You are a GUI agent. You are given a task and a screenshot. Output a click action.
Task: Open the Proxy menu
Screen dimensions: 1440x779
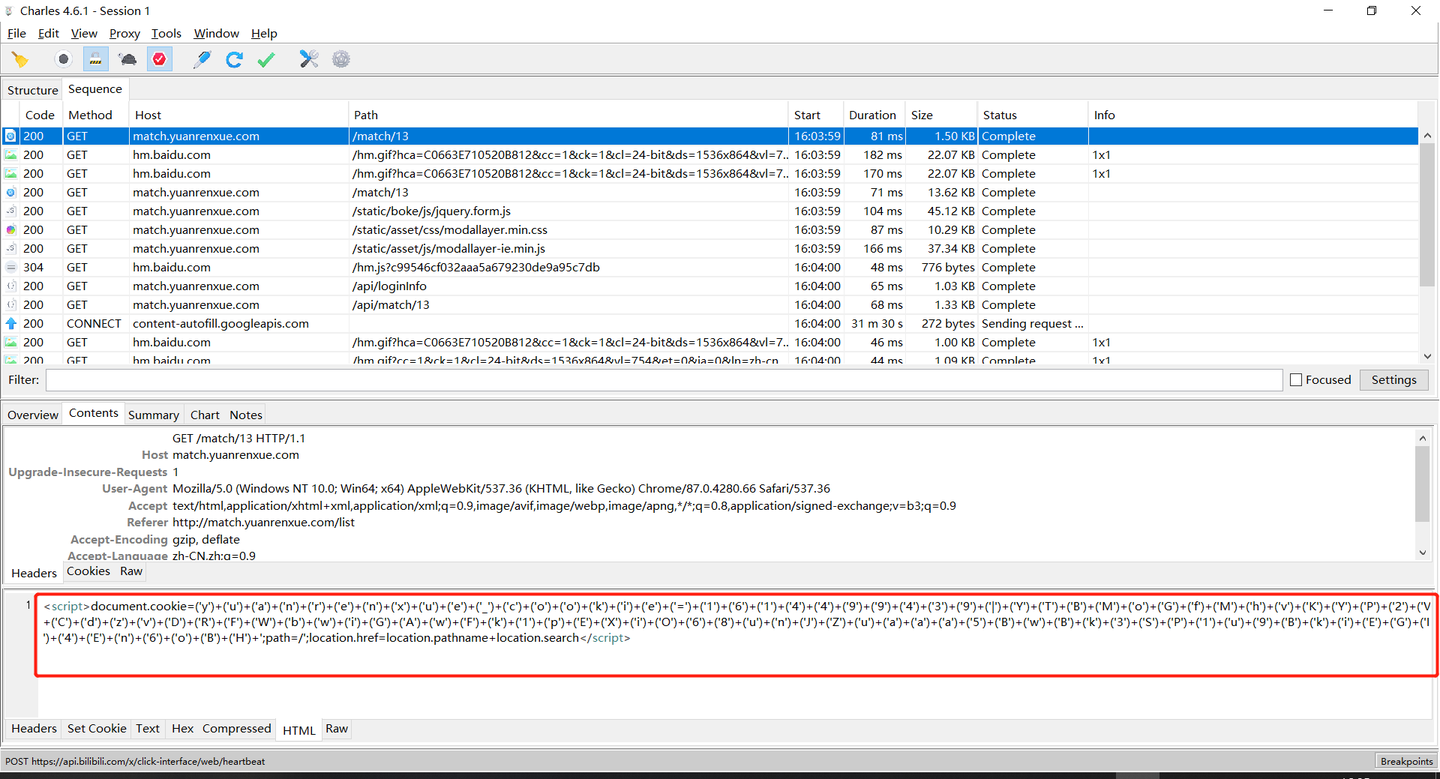(x=125, y=33)
